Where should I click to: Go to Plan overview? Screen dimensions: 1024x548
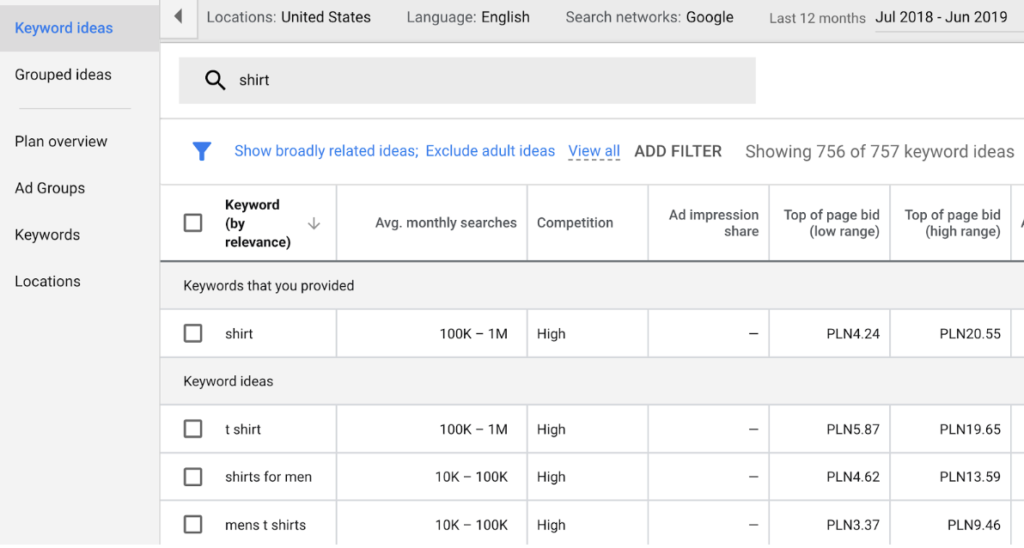(x=61, y=141)
